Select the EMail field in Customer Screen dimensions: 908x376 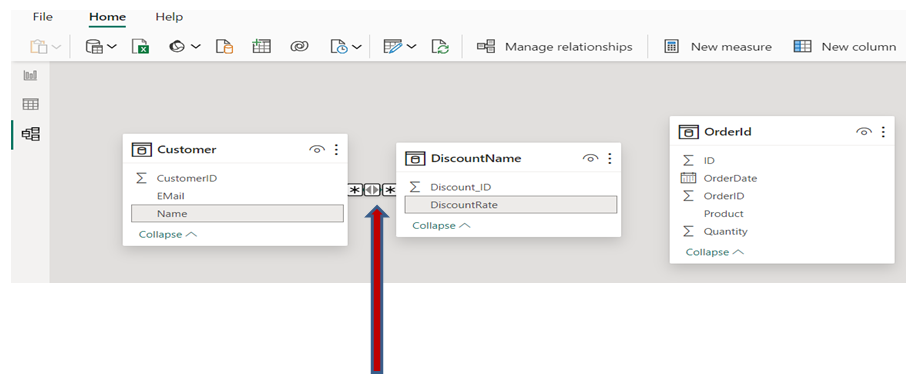click(x=237, y=196)
